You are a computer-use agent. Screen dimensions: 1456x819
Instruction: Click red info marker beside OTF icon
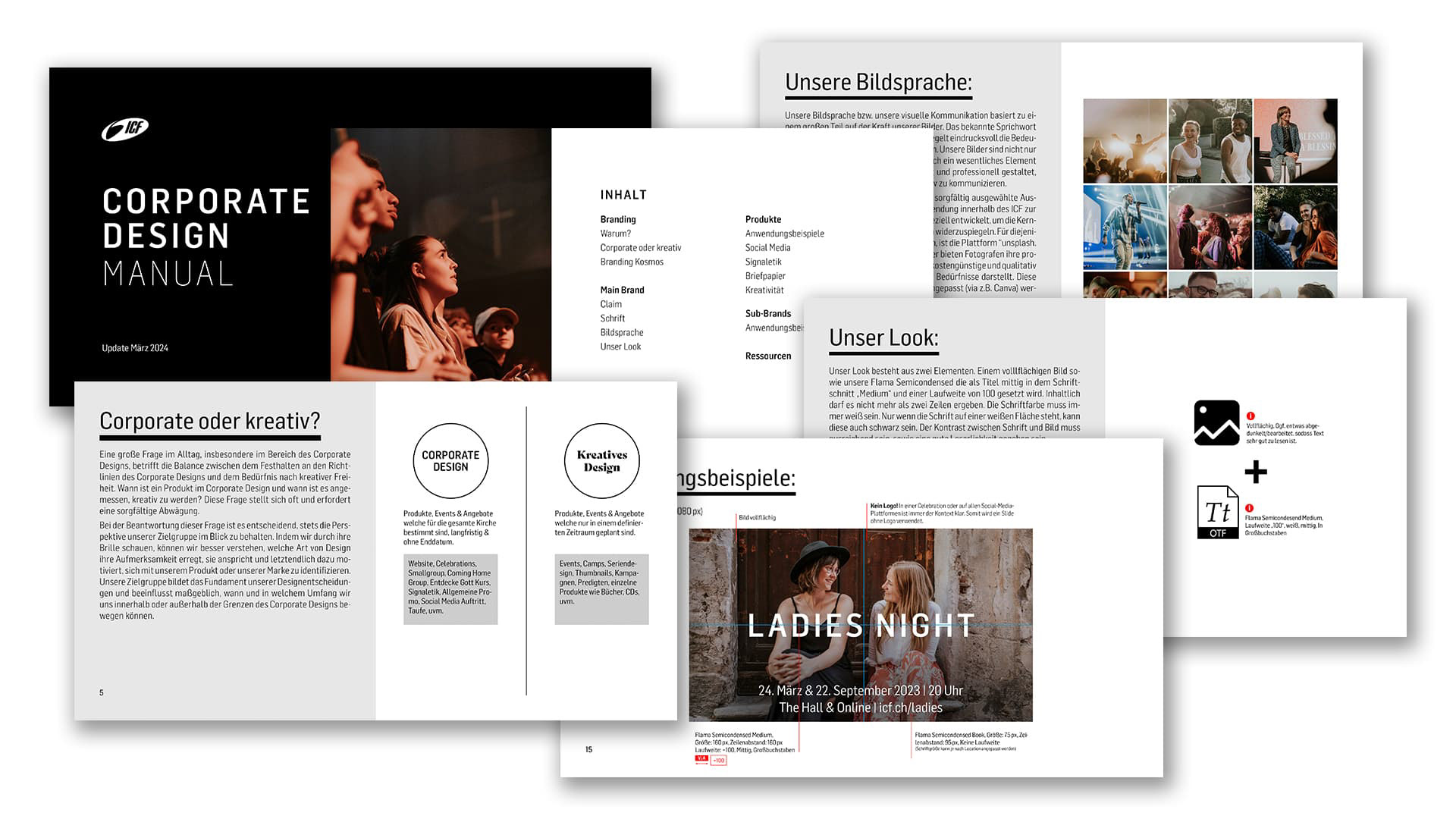tap(1249, 508)
